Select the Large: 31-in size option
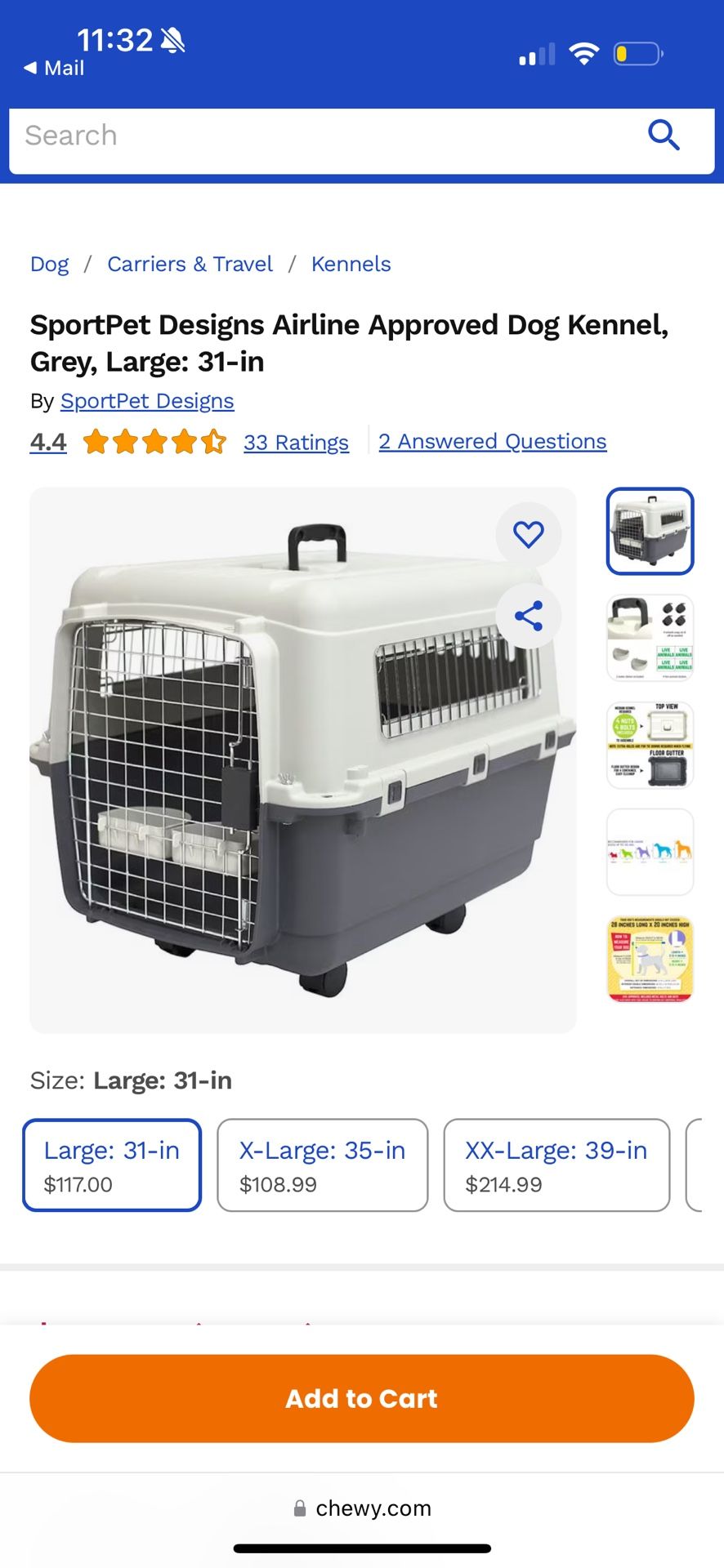The width and height of the screenshot is (724, 1568). point(112,1165)
